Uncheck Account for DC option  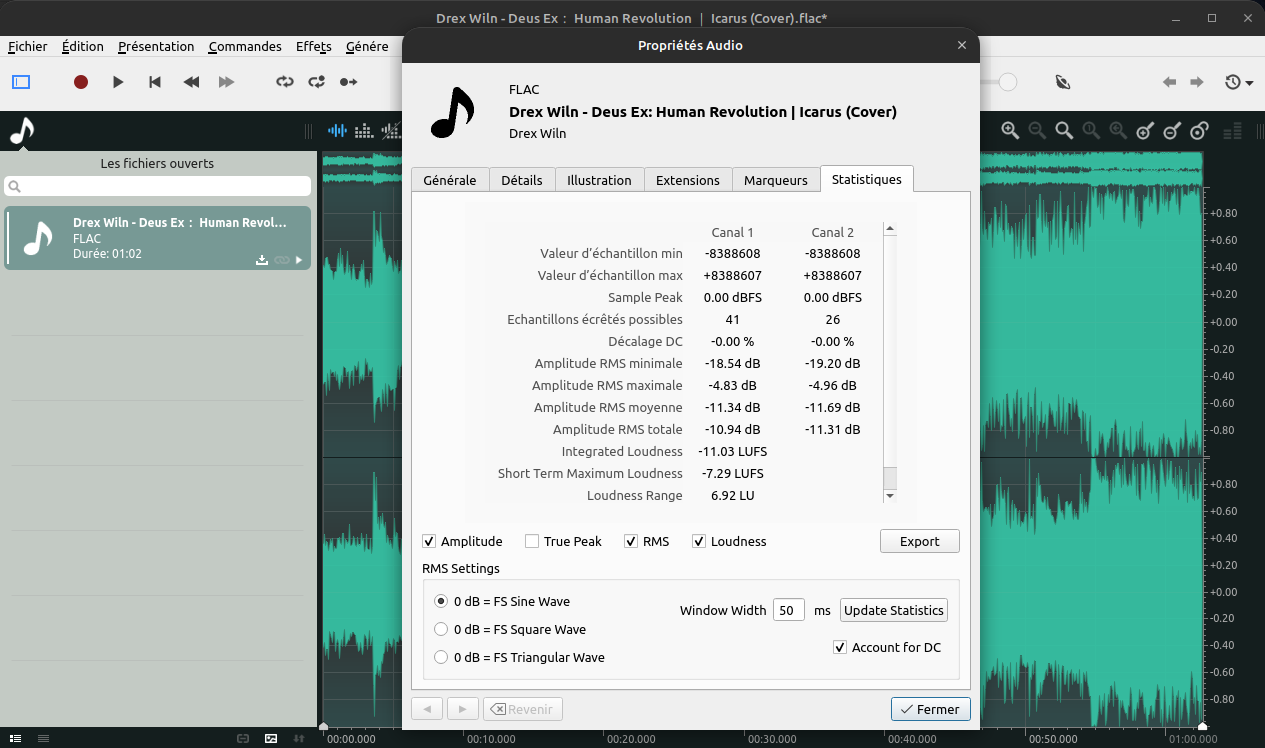click(840, 648)
